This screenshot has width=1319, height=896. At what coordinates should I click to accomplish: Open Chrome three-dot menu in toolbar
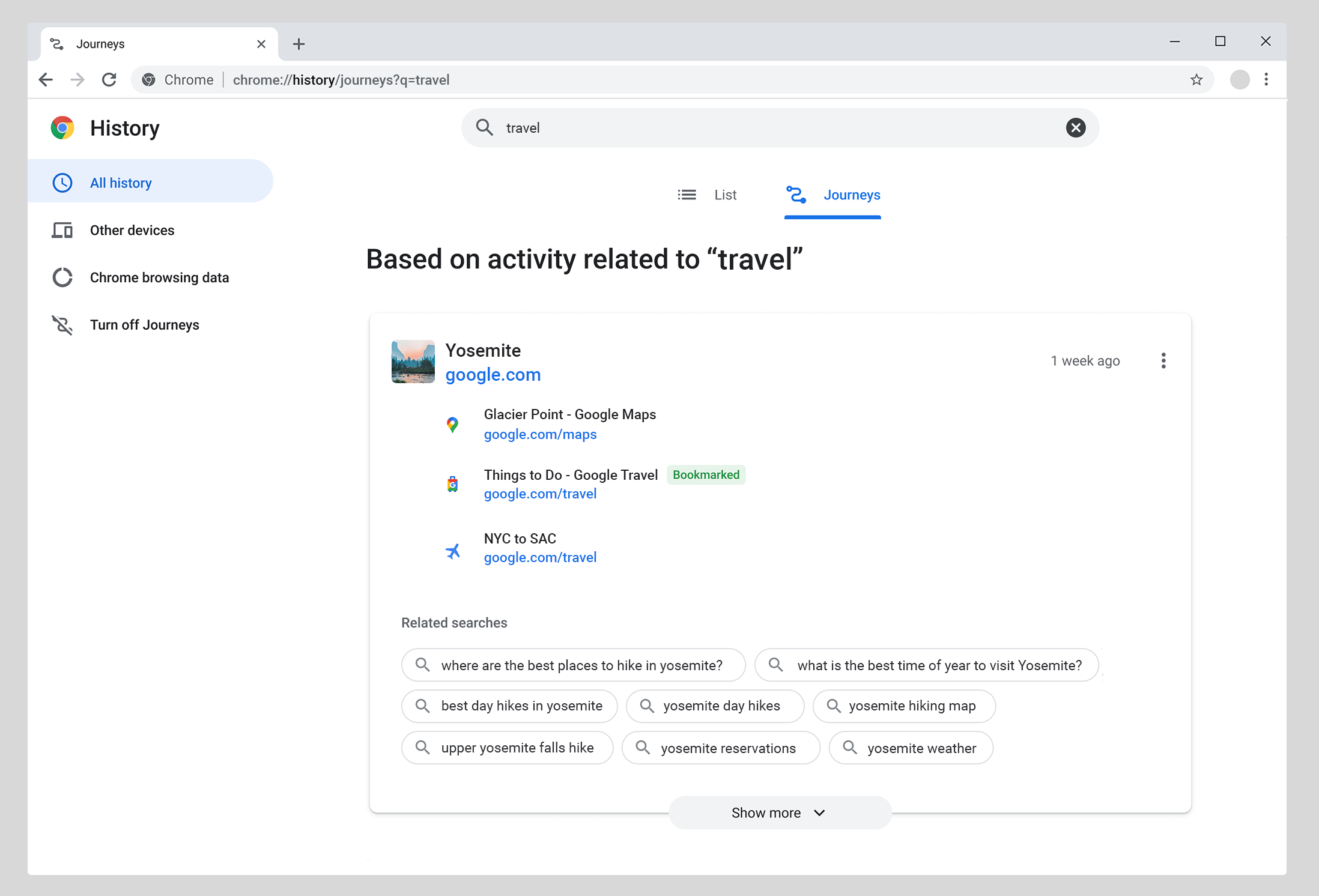coord(1266,80)
